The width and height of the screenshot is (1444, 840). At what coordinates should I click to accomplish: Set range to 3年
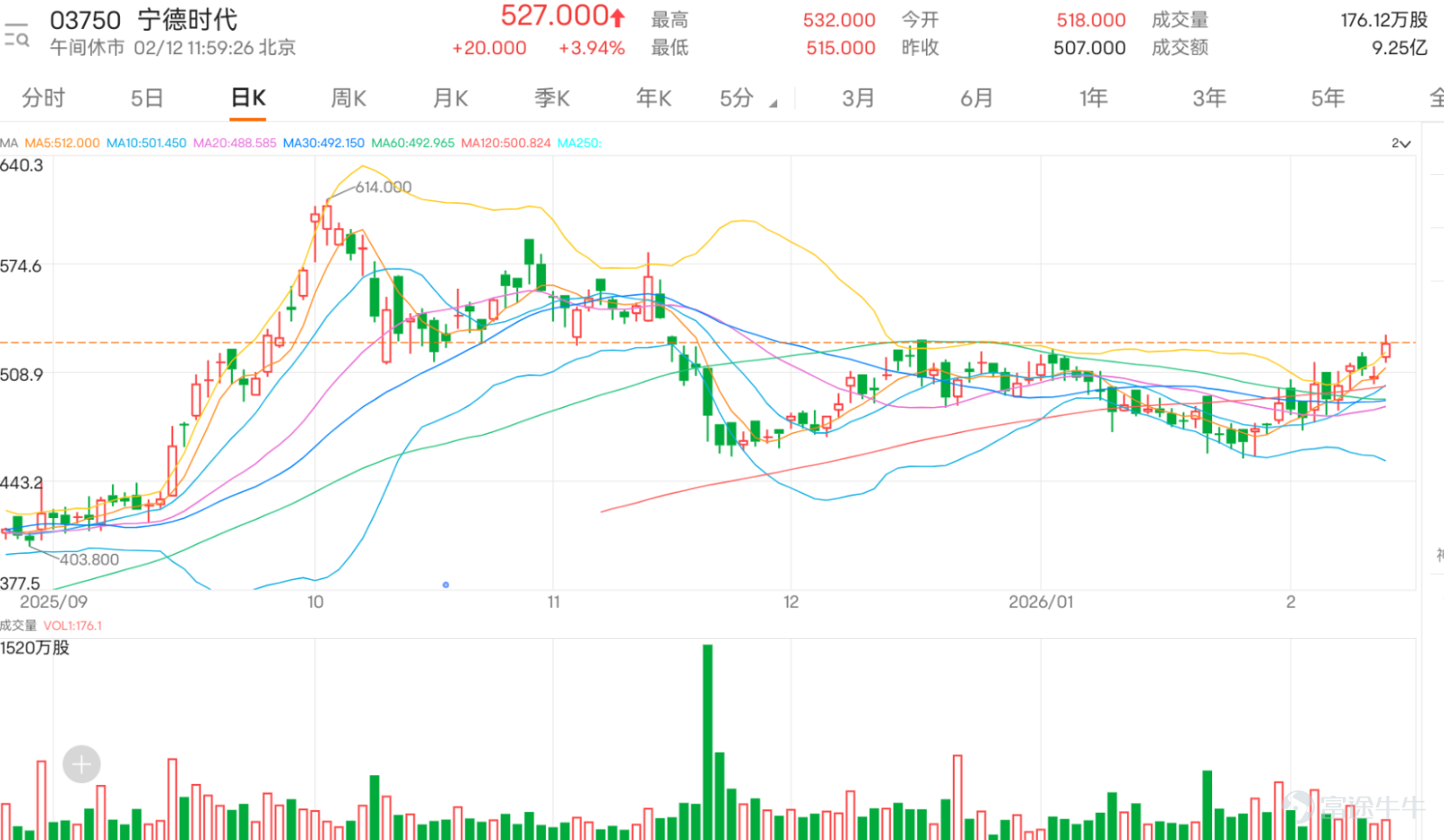click(x=1209, y=98)
